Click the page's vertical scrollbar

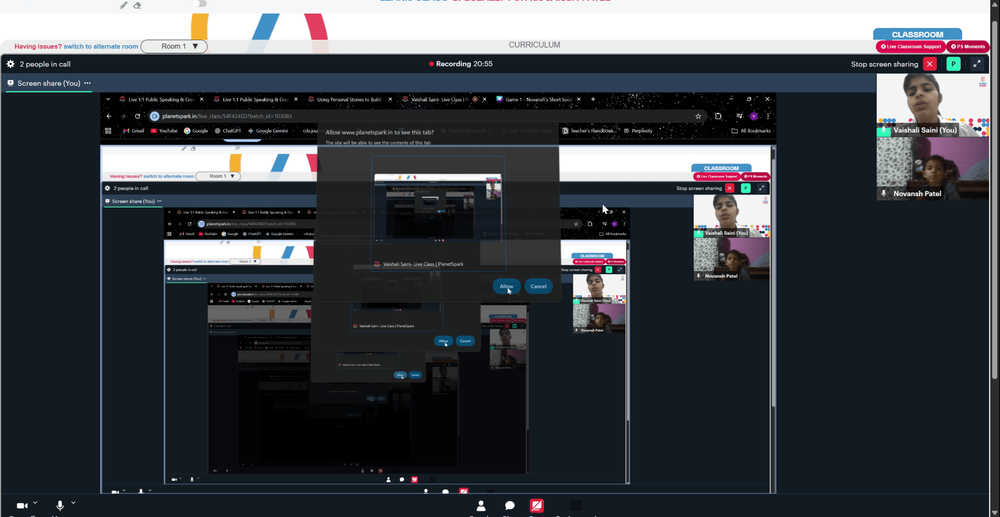pos(995,191)
